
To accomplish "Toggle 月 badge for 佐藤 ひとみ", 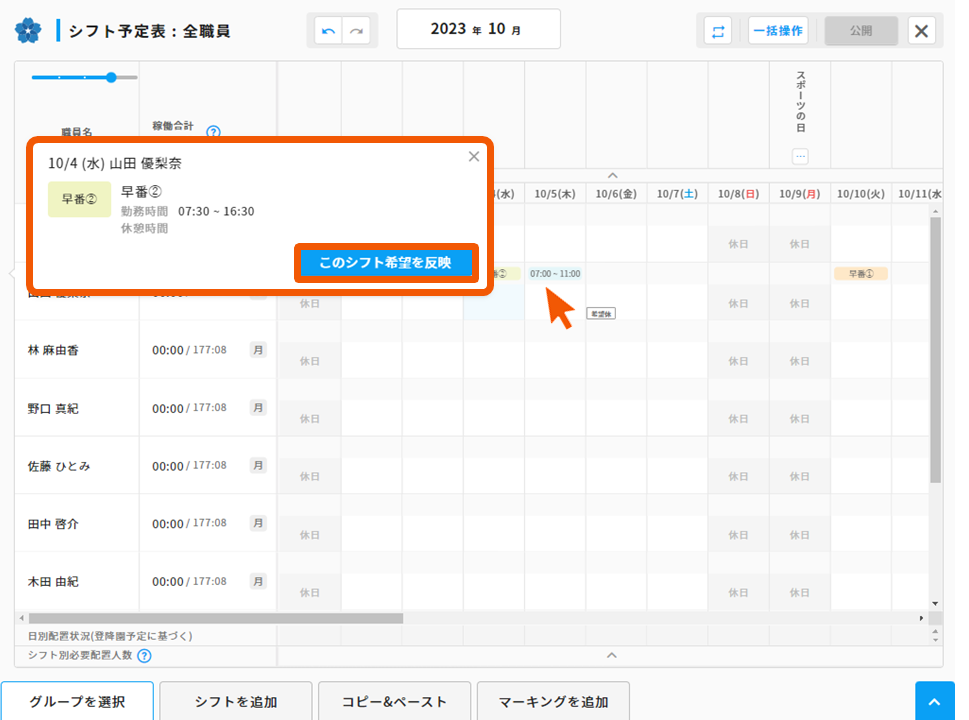I will pos(258,466).
